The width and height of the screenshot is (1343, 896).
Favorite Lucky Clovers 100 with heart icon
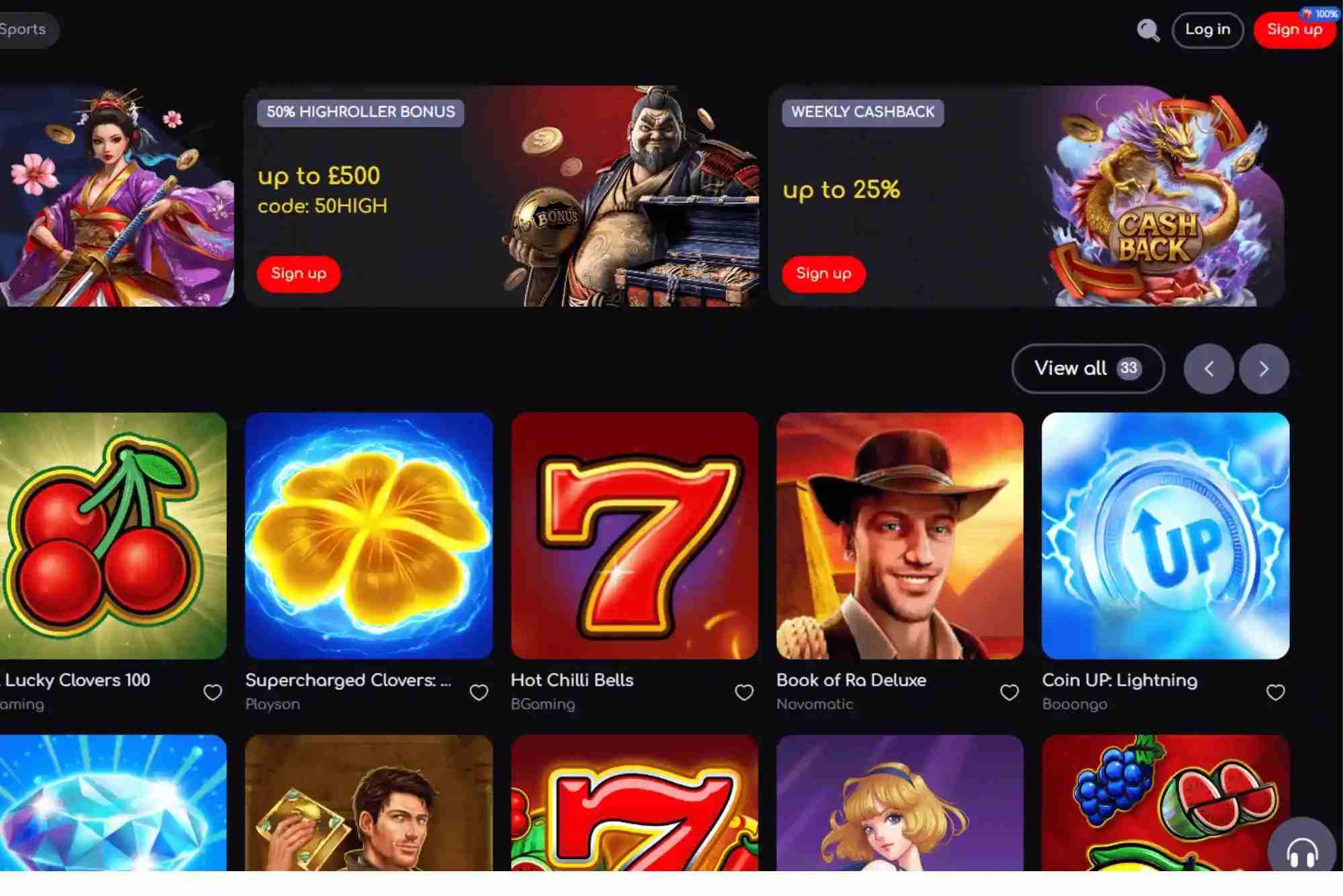tap(213, 692)
